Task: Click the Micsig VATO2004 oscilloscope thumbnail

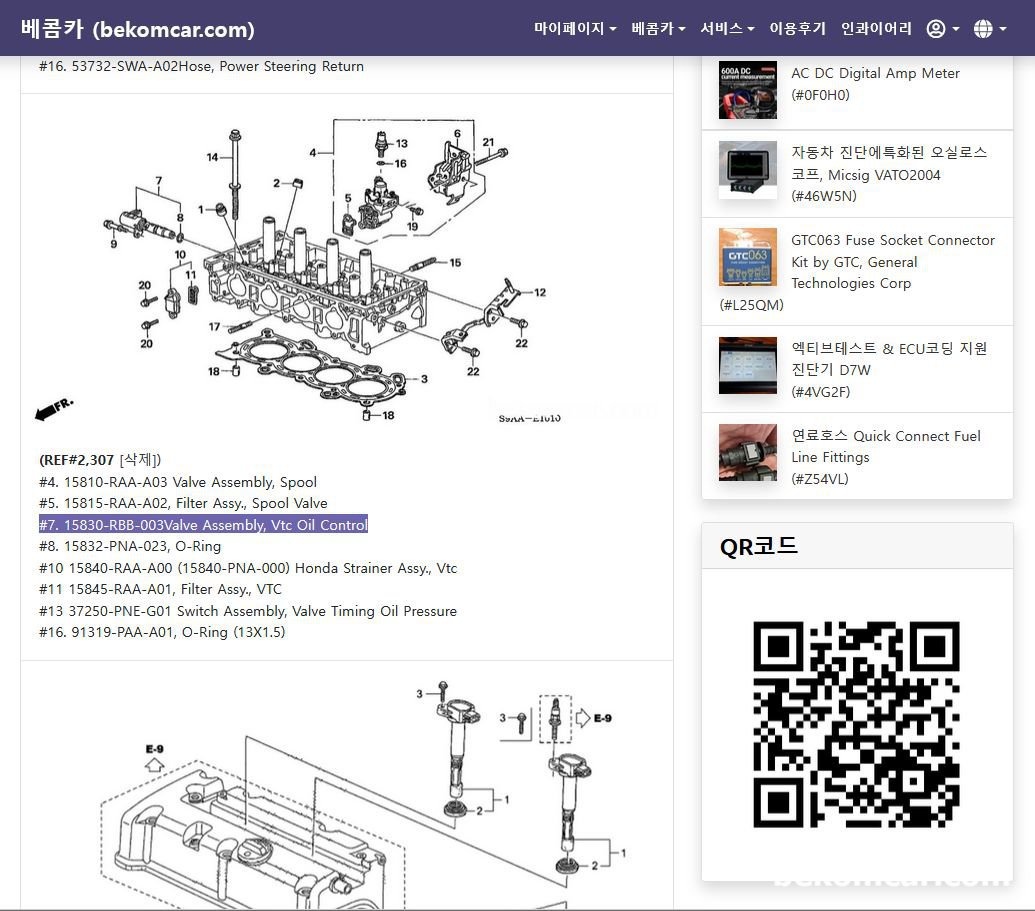Action: tap(748, 170)
